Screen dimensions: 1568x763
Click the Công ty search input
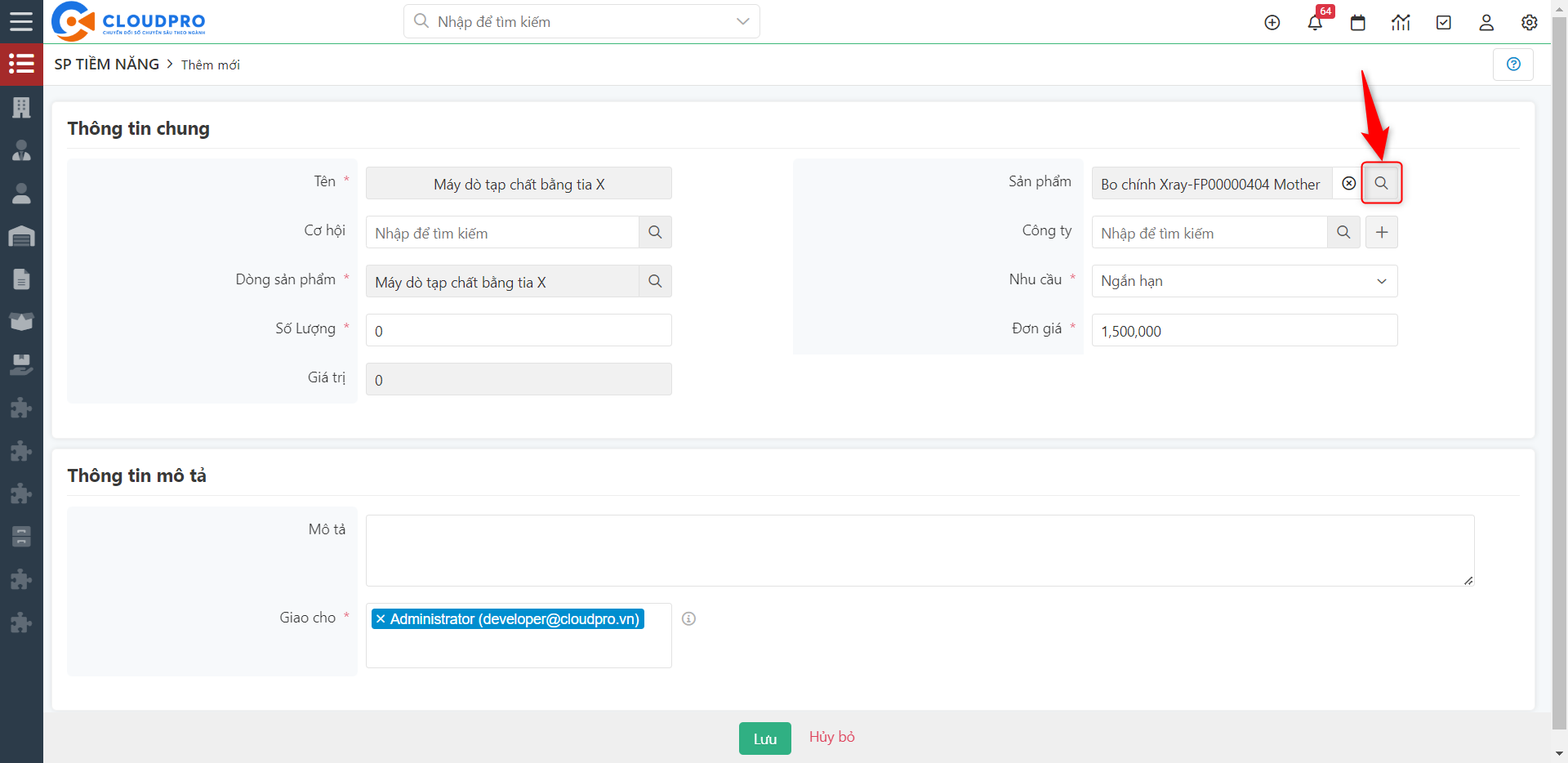click(1209, 232)
